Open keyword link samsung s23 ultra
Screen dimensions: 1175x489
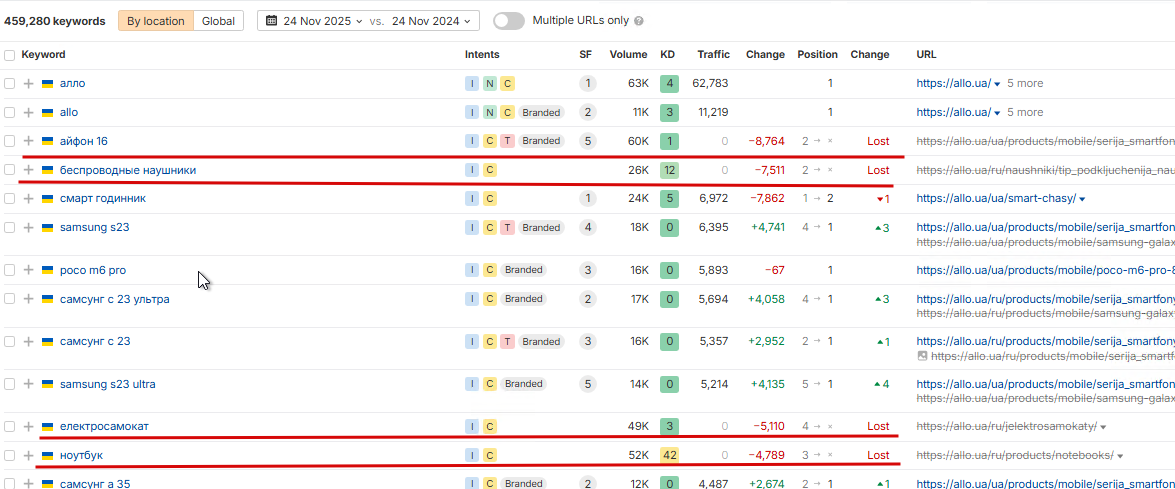[x=108, y=384]
